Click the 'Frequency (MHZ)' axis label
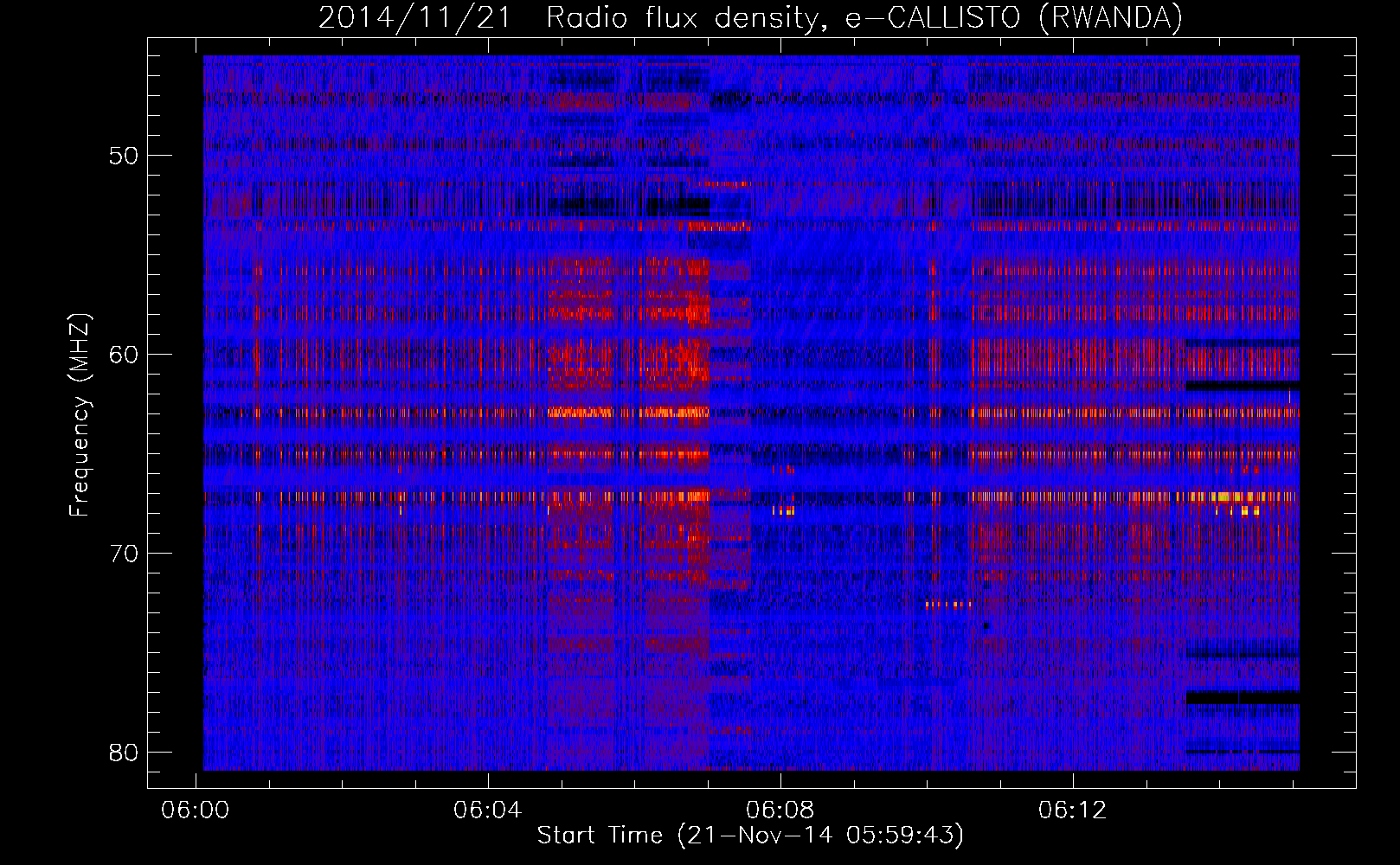 (80, 415)
